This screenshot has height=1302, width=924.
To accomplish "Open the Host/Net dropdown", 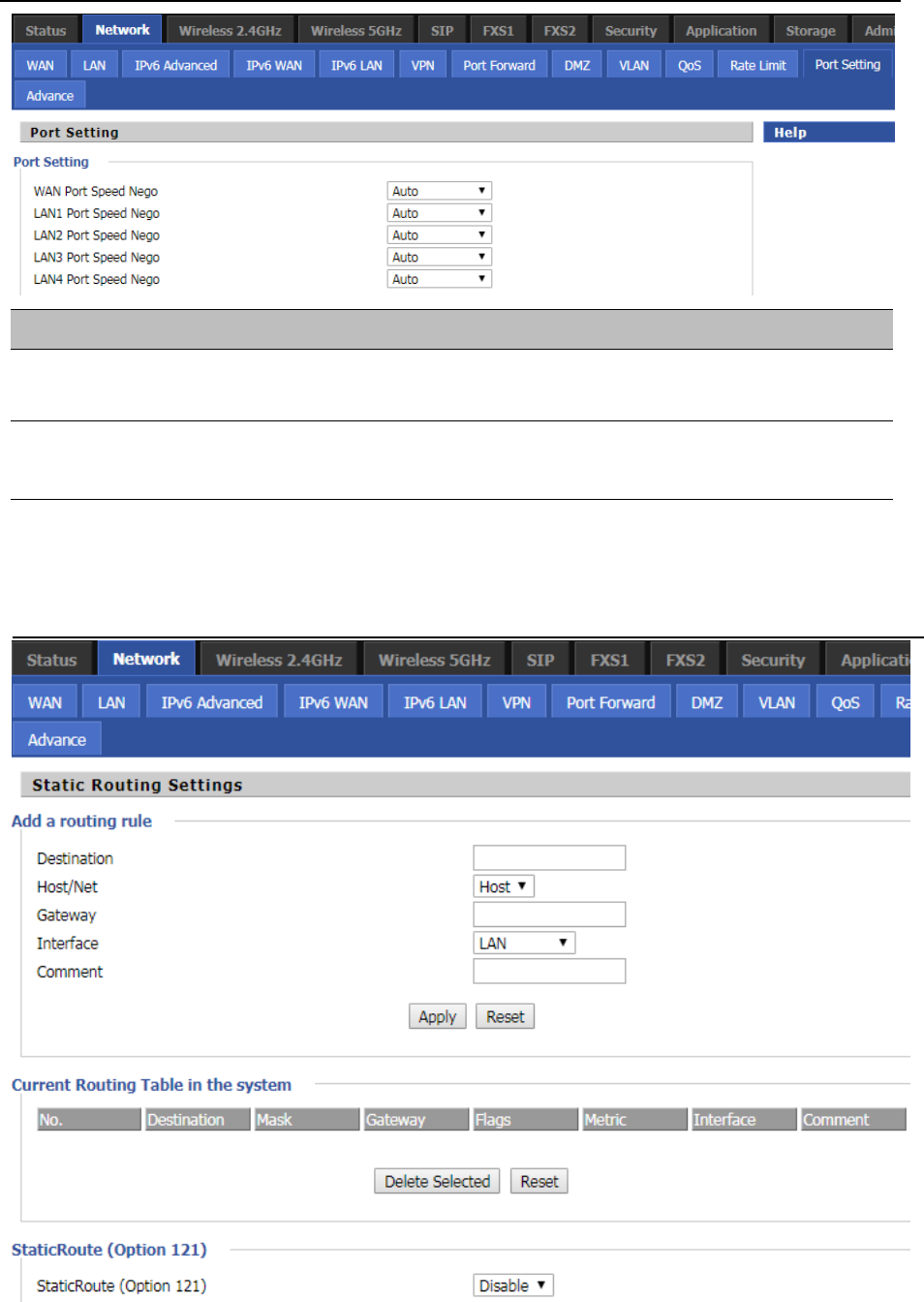I will pos(504,886).
